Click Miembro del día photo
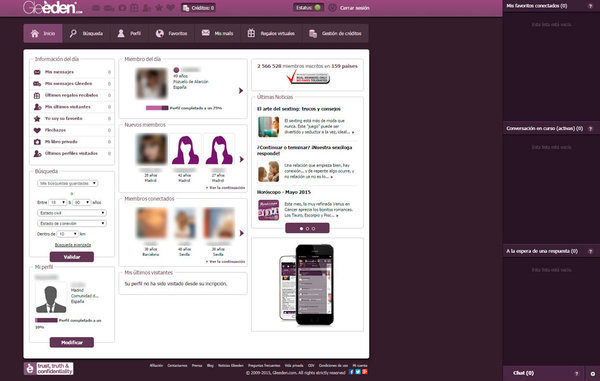Image resolution: width=600 pixels, height=381 pixels. point(152,83)
